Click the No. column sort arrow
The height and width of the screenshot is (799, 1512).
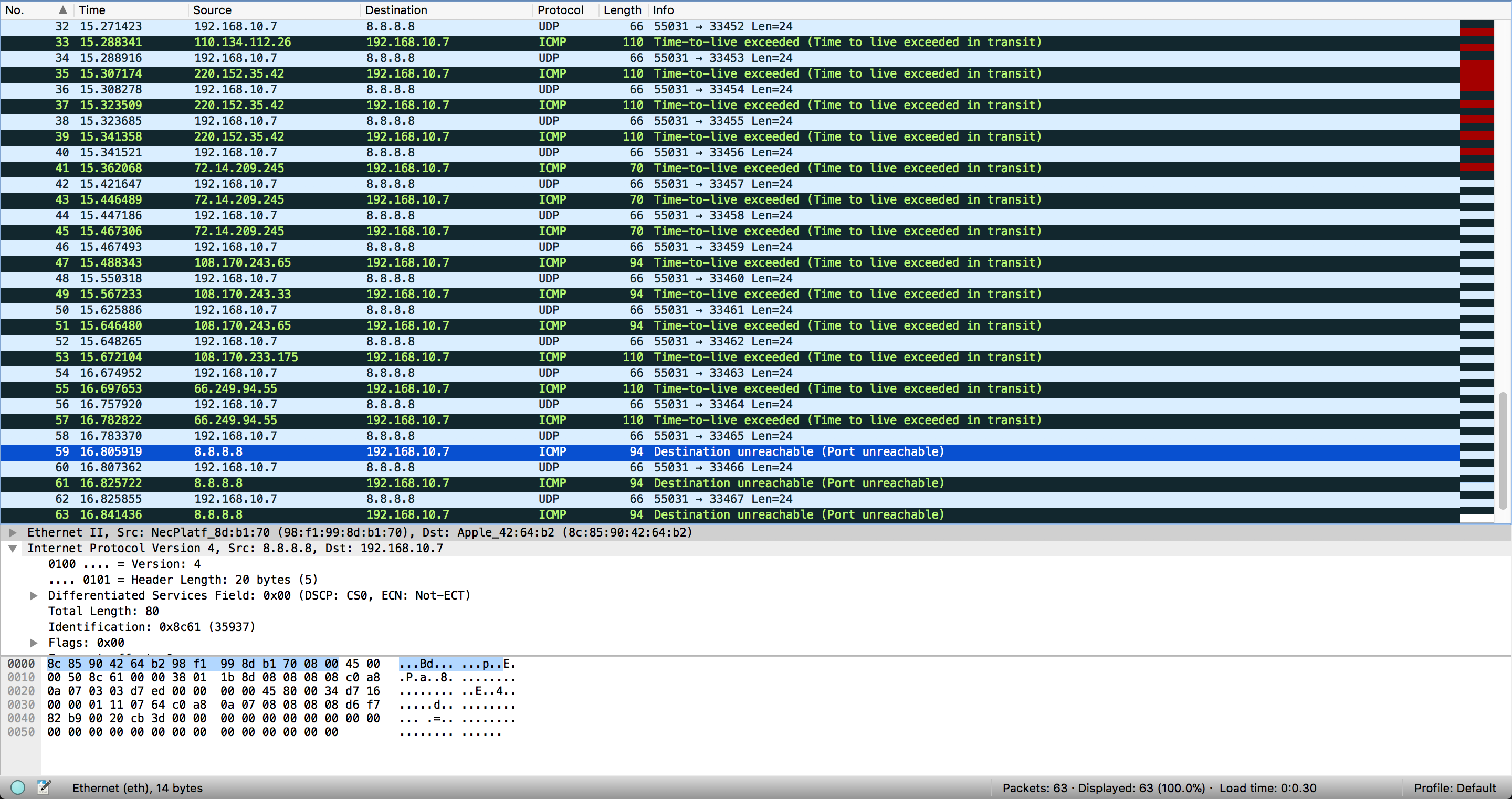(x=63, y=9)
